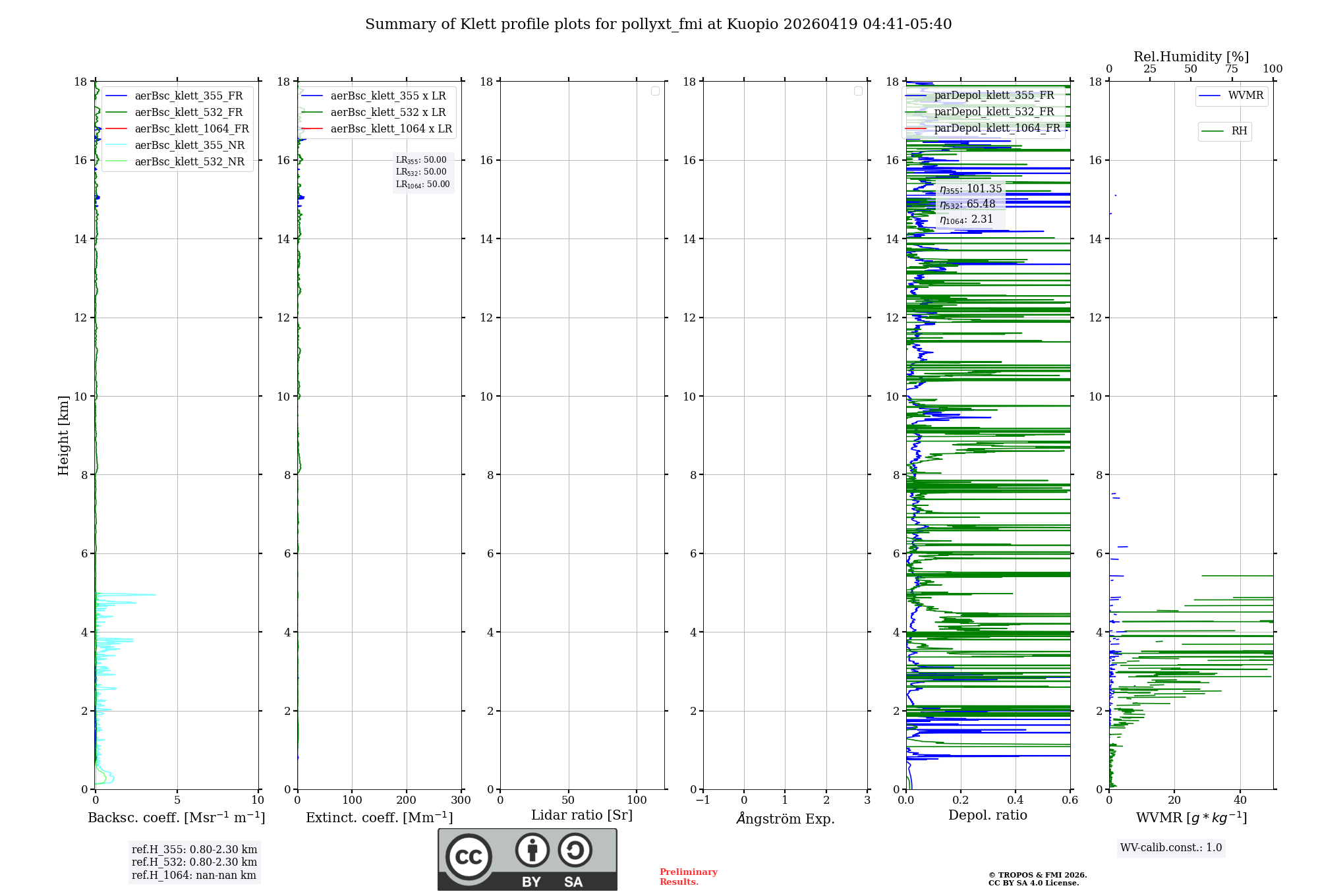Click the plot summary title text

(x=658, y=24)
